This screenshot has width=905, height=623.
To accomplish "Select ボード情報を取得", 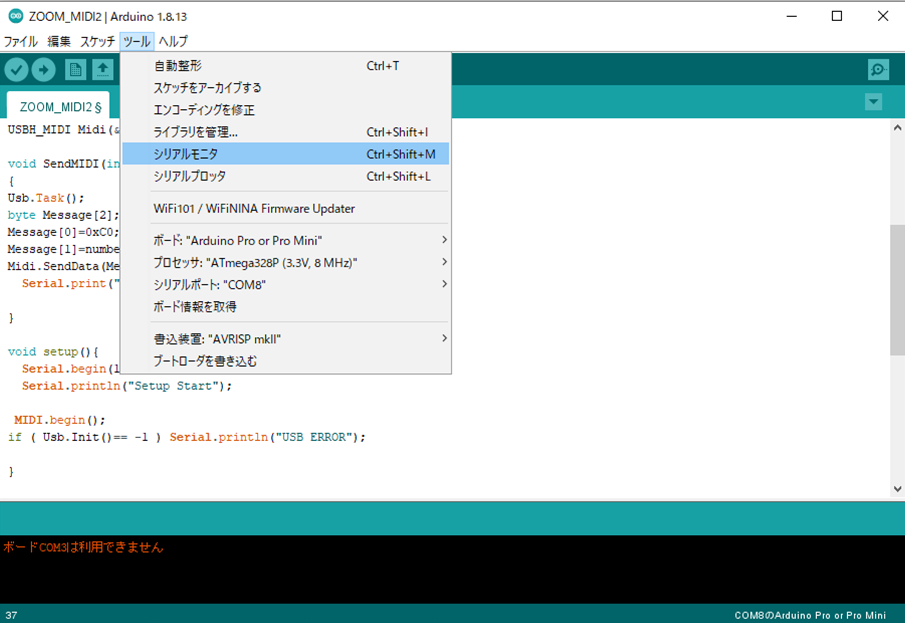I will (286, 306).
